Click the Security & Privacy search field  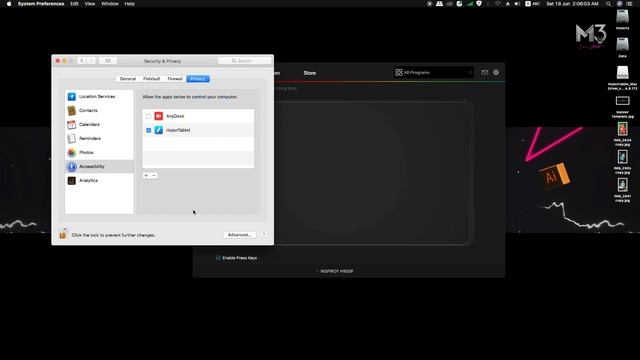(244, 61)
